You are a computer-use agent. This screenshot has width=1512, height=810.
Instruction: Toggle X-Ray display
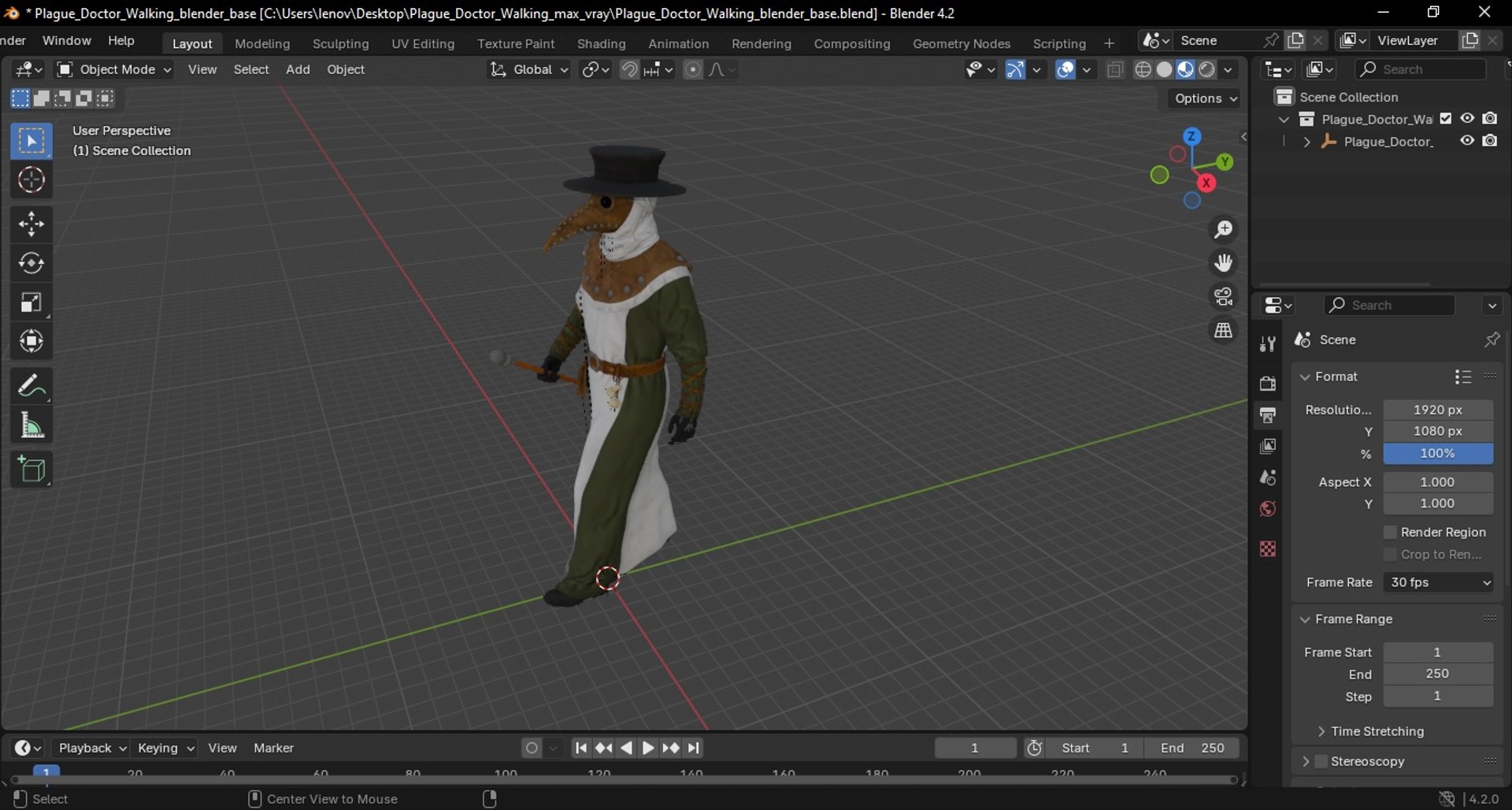point(1114,69)
